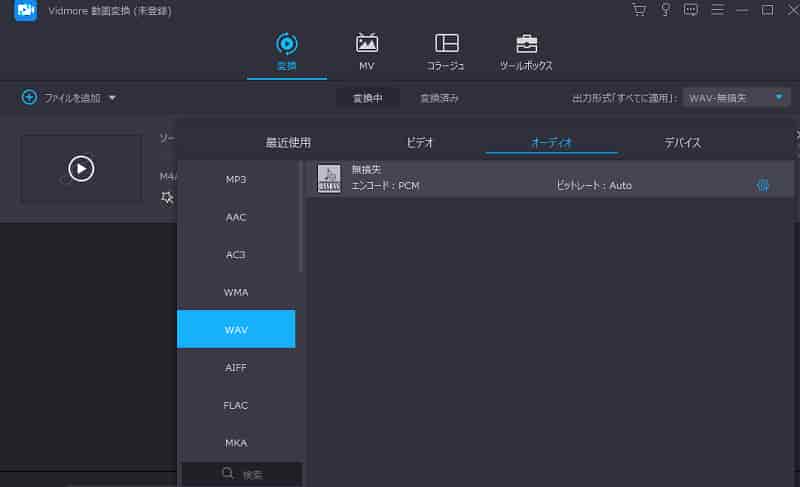Select MP3 in the format list
The width and height of the screenshot is (800, 487).
click(x=236, y=180)
